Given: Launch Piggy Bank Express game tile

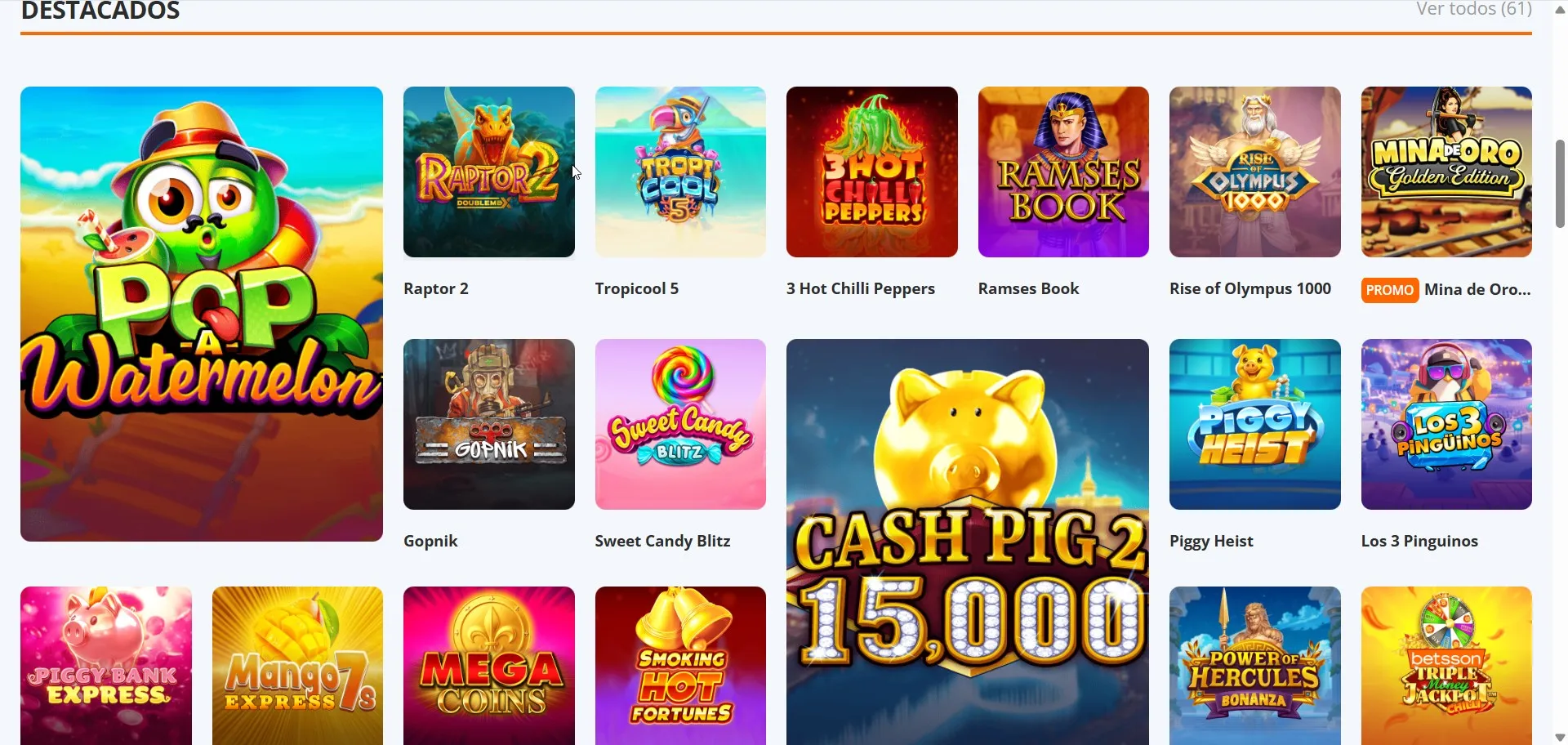Looking at the screenshot, I should coord(106,666).
